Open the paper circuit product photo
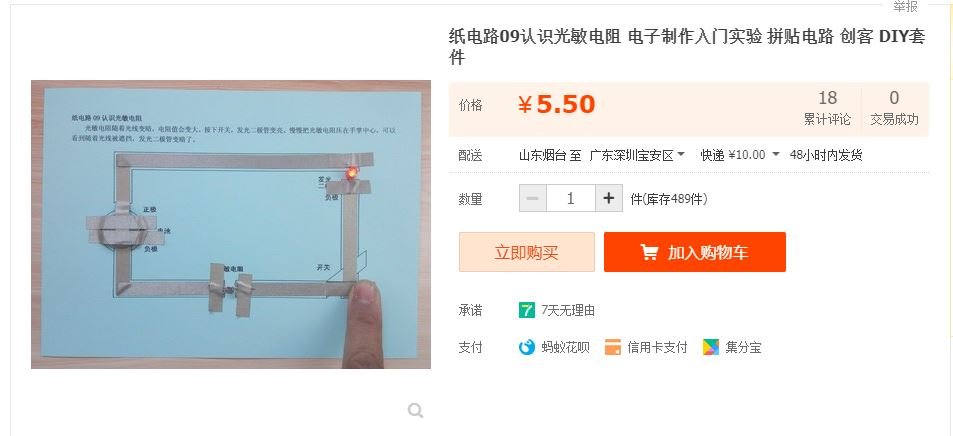The image size is (953, 436). pyautogui.click(x=231, y=224)
